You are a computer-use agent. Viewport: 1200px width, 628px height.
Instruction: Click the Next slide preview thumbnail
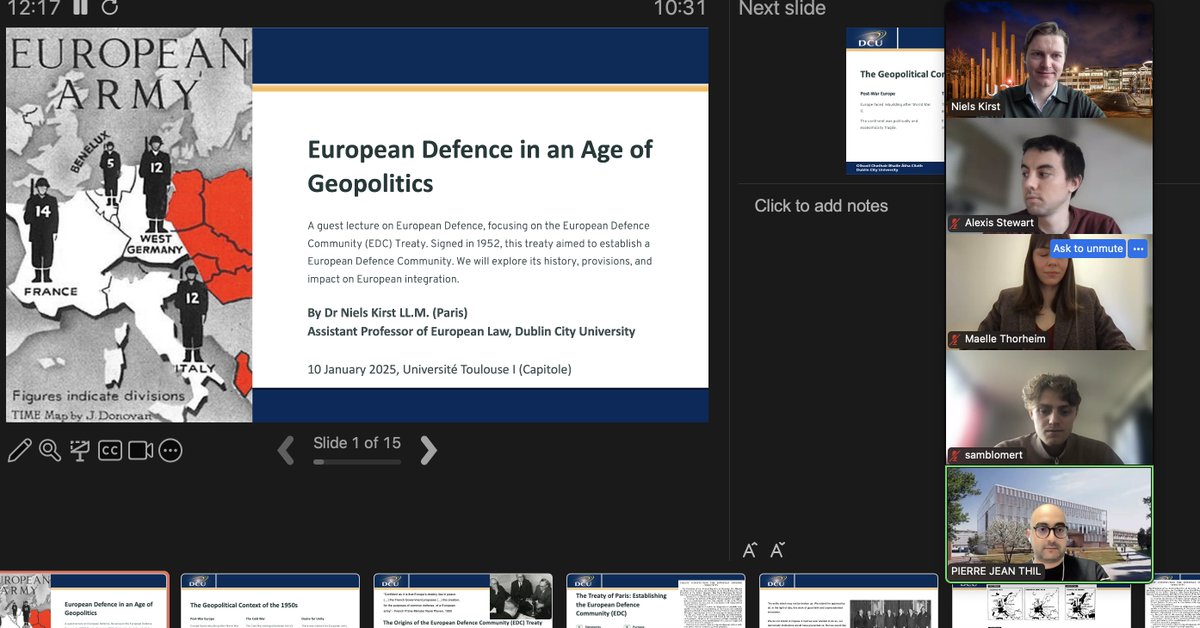point(896,101)
